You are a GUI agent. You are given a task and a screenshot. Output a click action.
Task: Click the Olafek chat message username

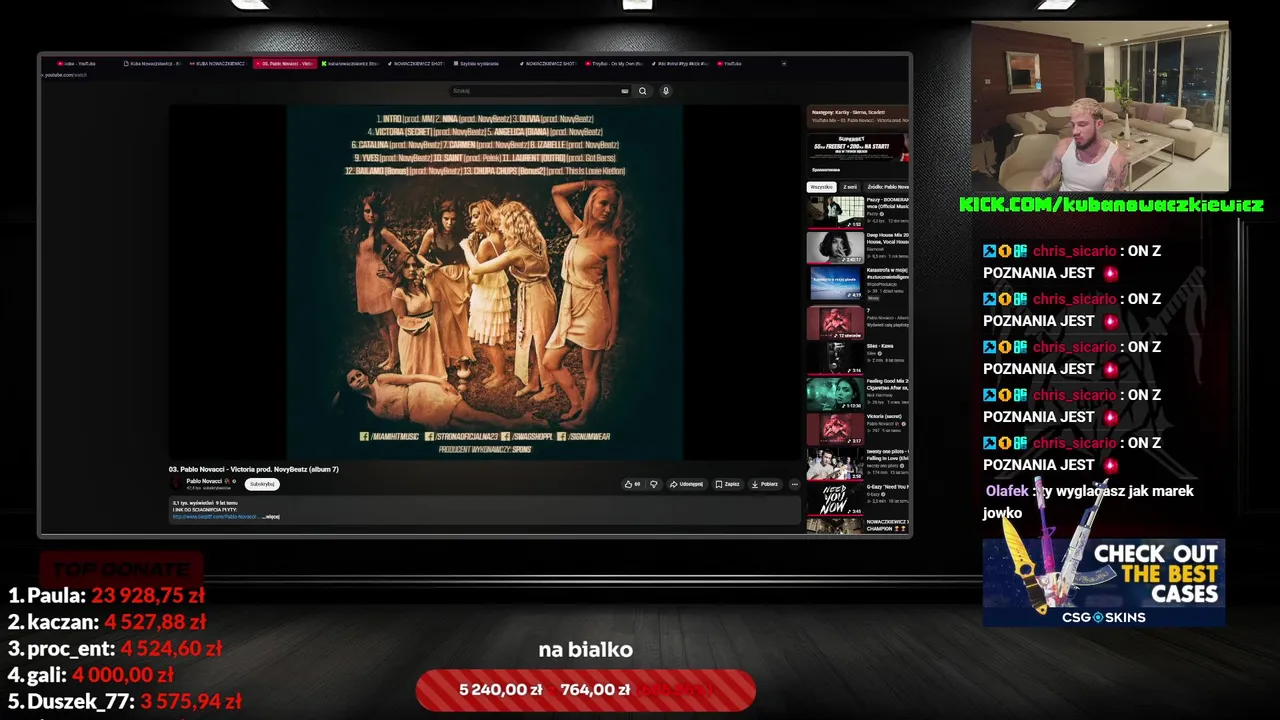click(1007, 491)
